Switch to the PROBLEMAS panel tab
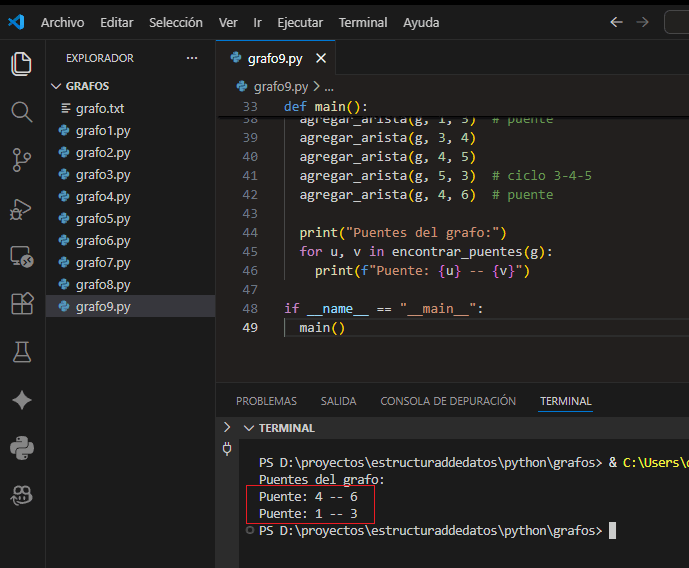The image size is (689, 568). pyautogui.click(x=266, y=401)
